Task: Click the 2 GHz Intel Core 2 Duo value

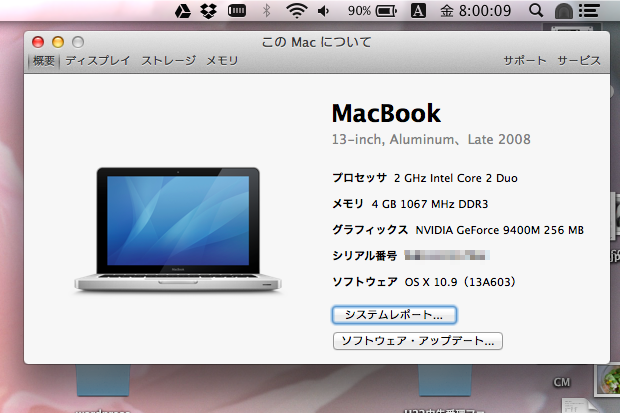Action: (x=456, y=178)
